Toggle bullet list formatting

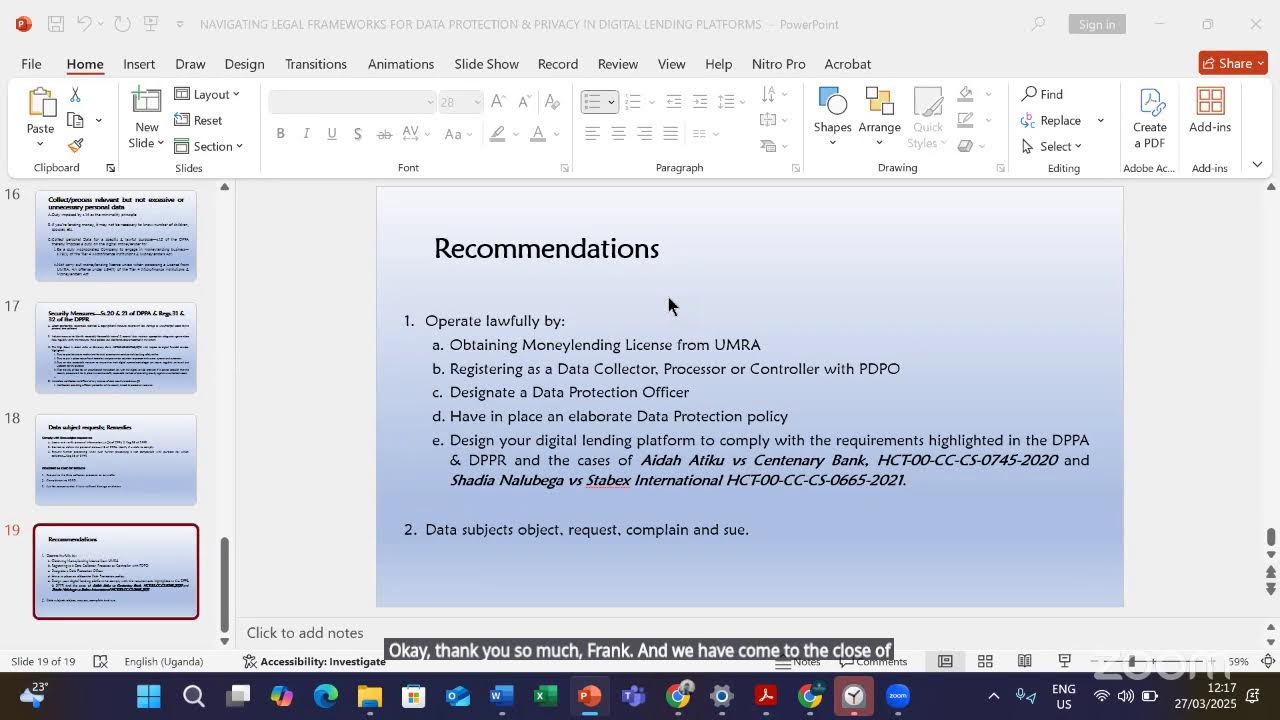[592, 102]
